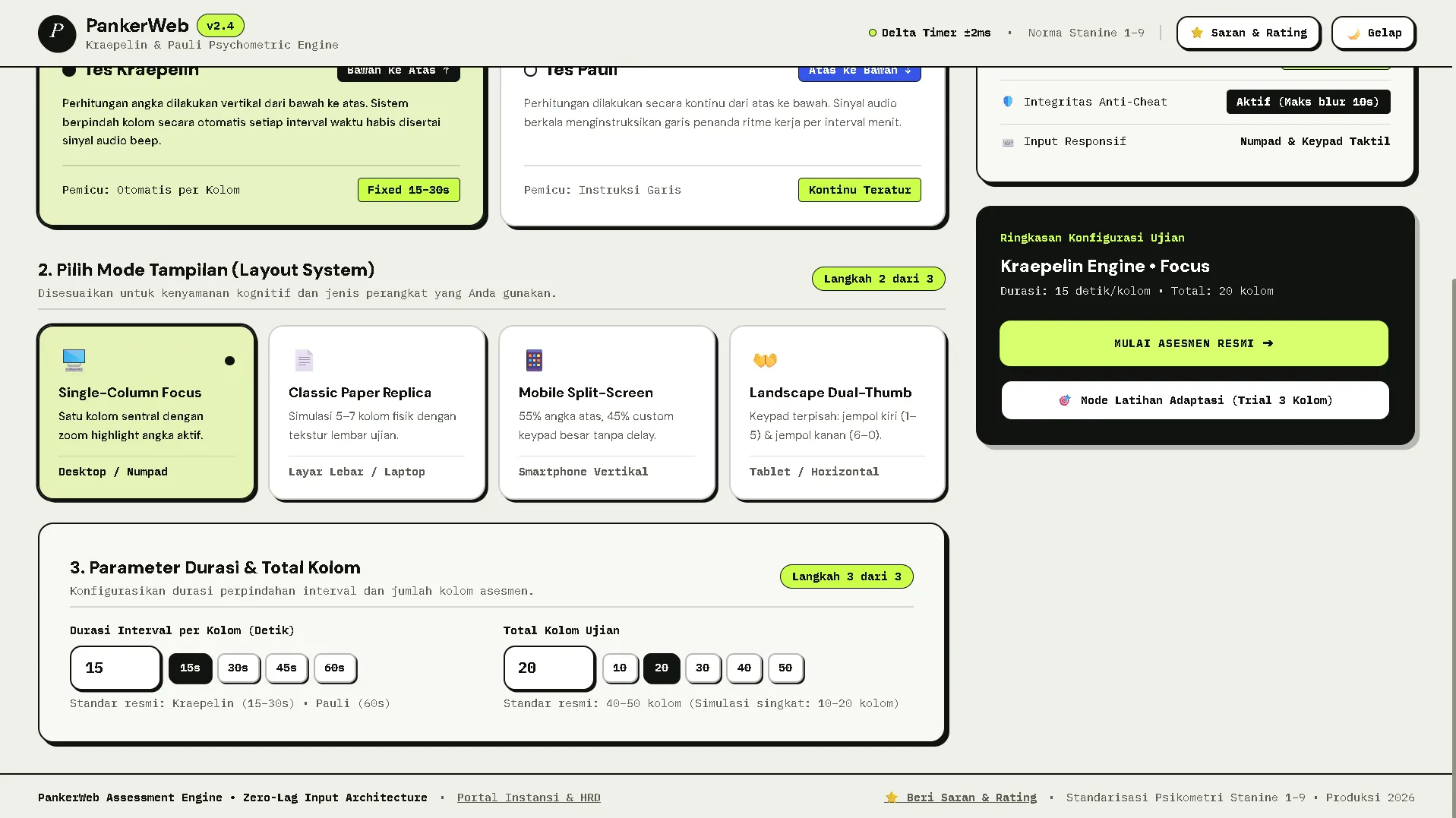Select the Single-Column Focus layout indicator dot
The height and width of the screenshot is (818, 1456).
[229, 361]
